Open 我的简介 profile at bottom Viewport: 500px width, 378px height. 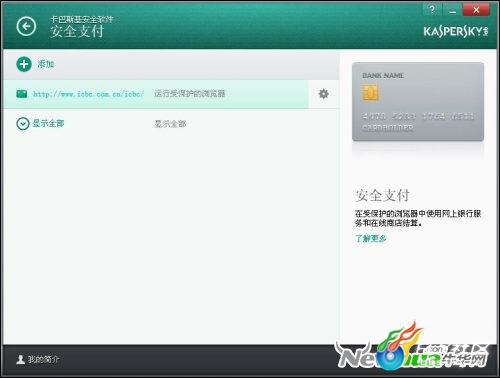coord(44,359)
